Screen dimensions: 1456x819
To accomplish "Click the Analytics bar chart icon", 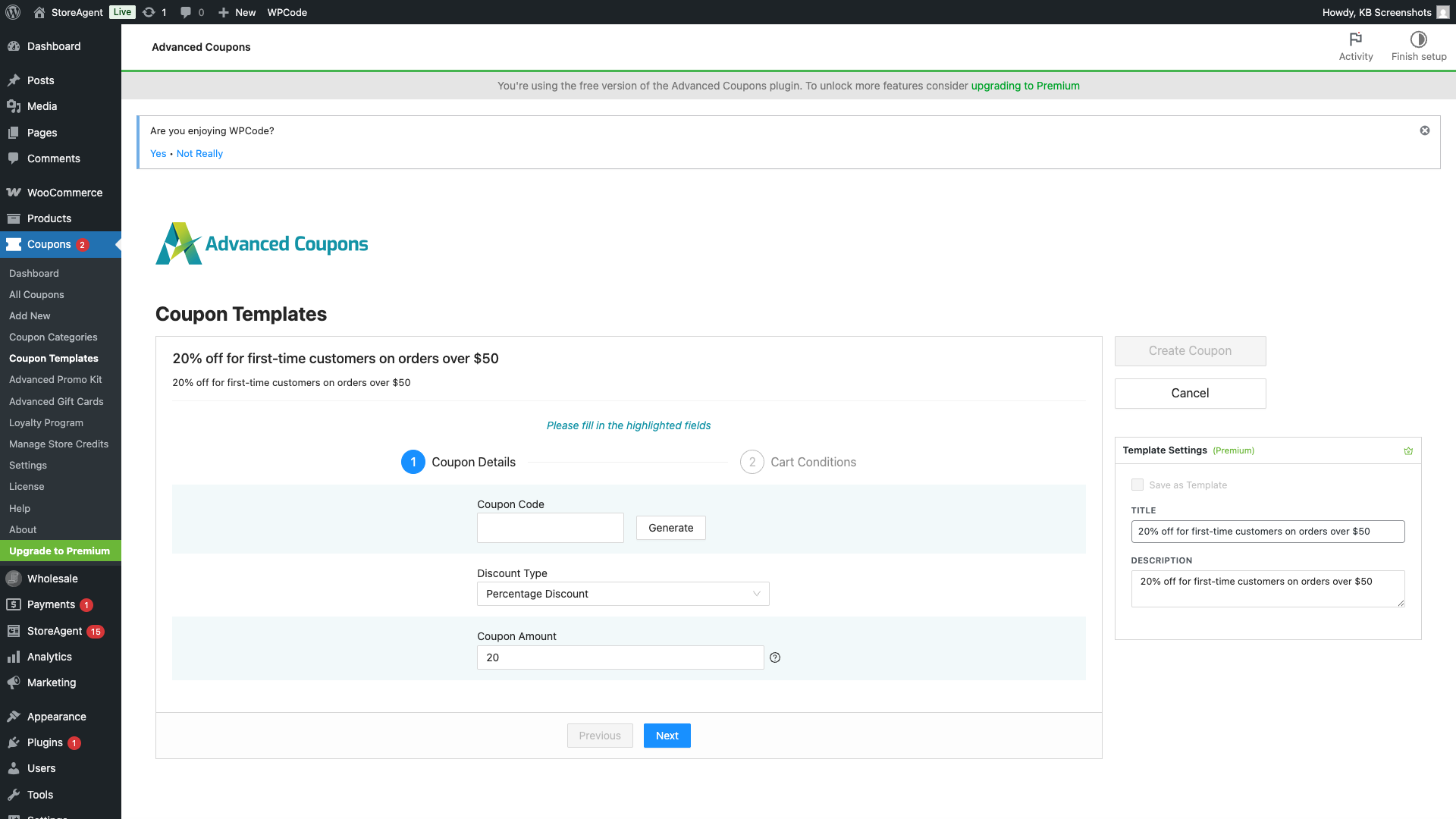I will tap(14, 657).
